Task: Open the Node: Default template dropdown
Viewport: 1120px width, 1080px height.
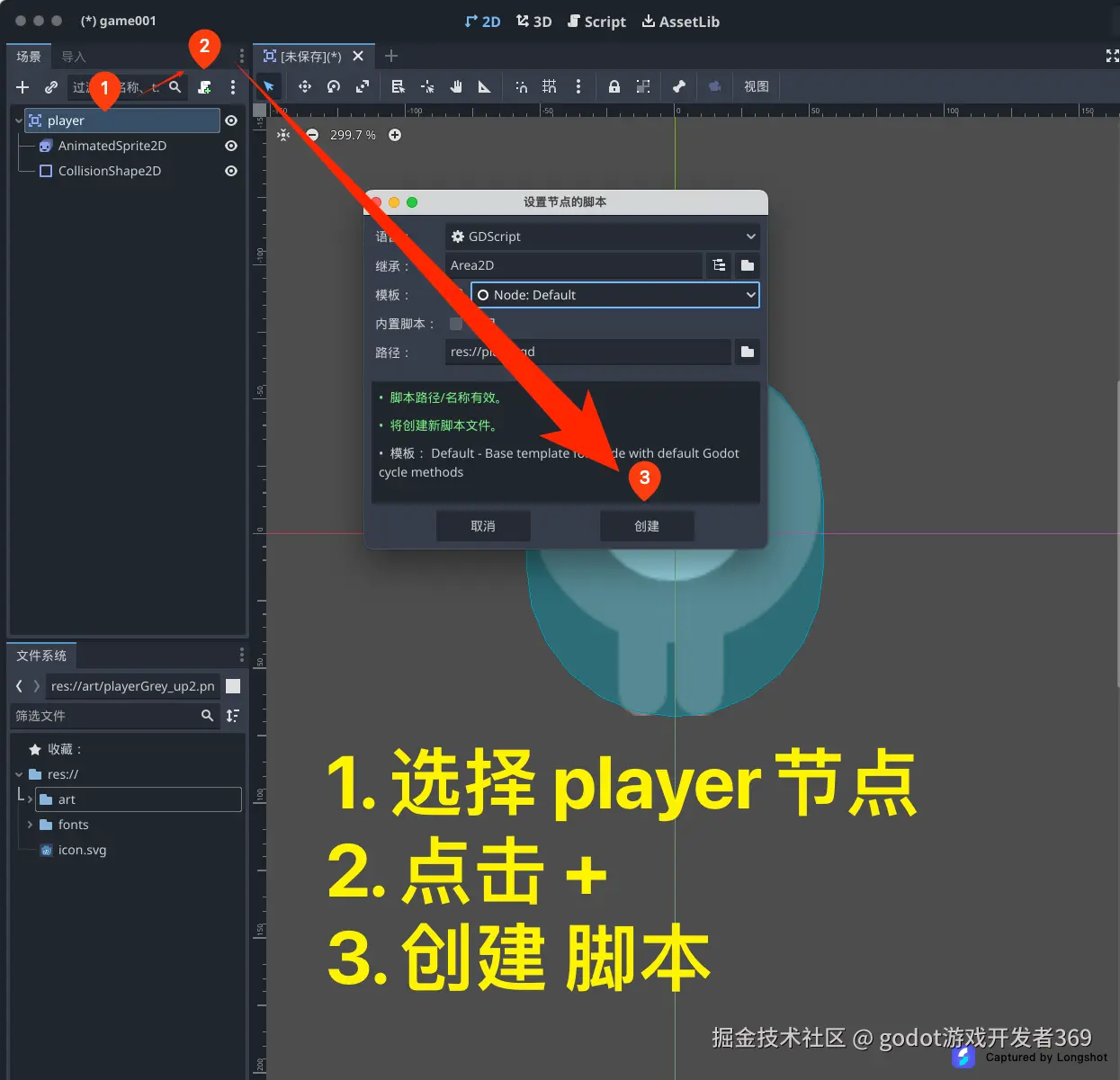Action: pyautogui.click(x=615, y=295)
